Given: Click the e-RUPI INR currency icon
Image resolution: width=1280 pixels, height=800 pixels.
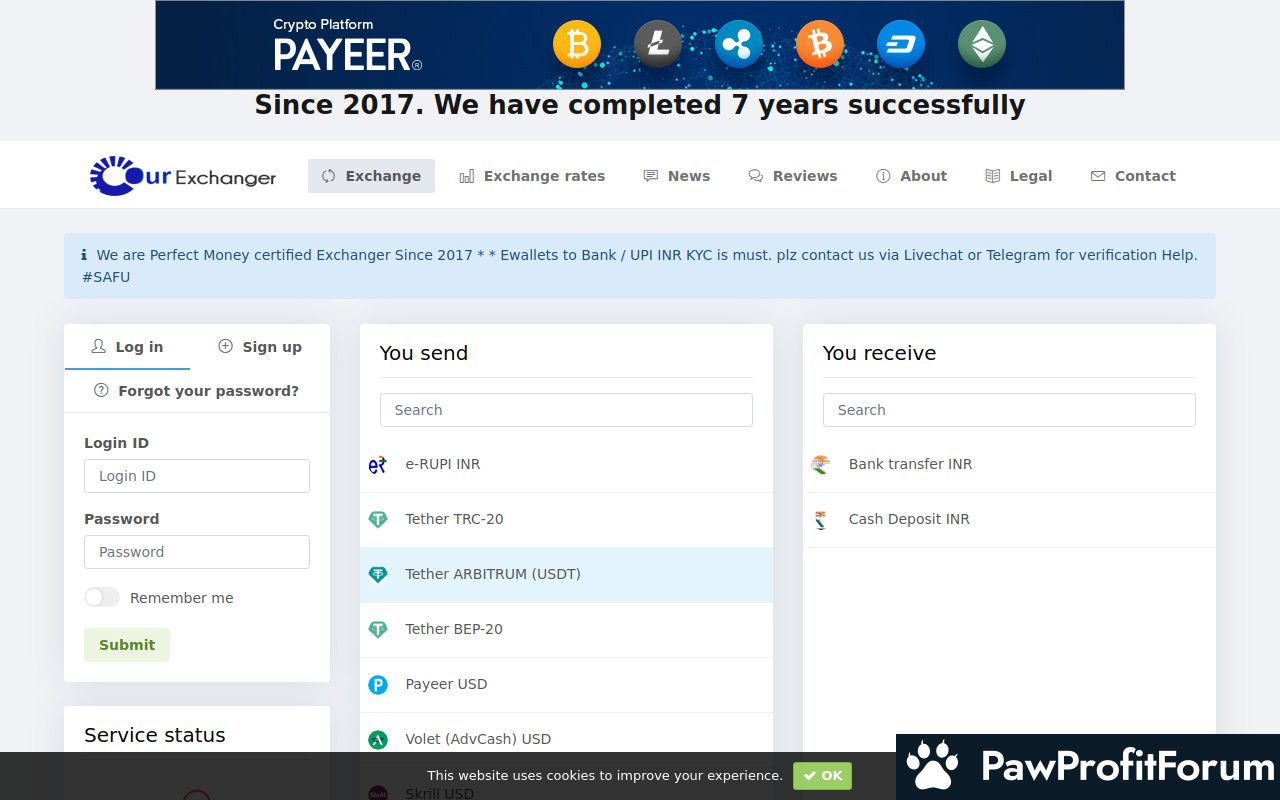Looking at the screenshot, I should coord(378,465).
